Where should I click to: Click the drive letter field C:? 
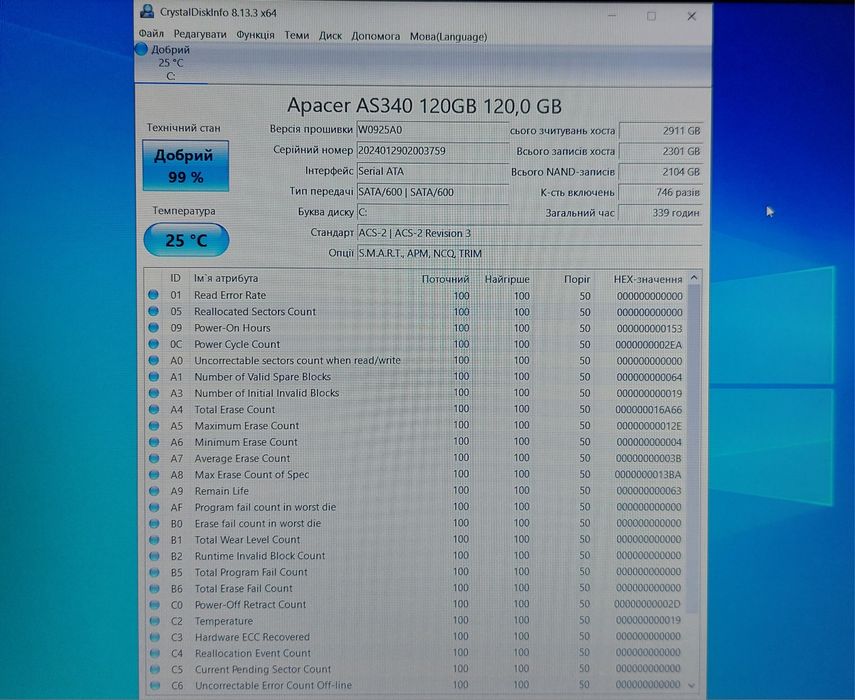(x=432, y=212)
